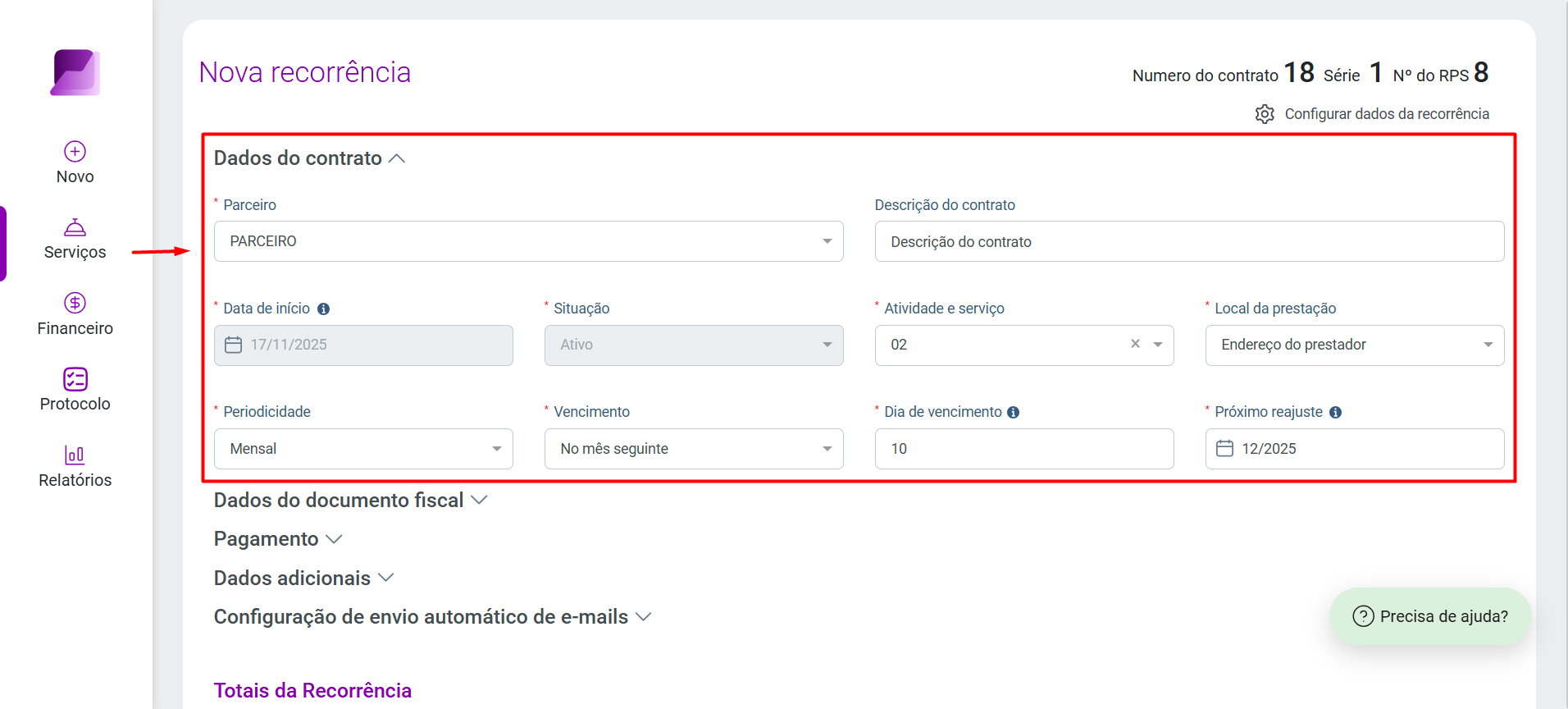This screenshot has width=1568, height=709.
Task: Click the info icon beside Próximo reajuste
Action: click(1335, 413)
